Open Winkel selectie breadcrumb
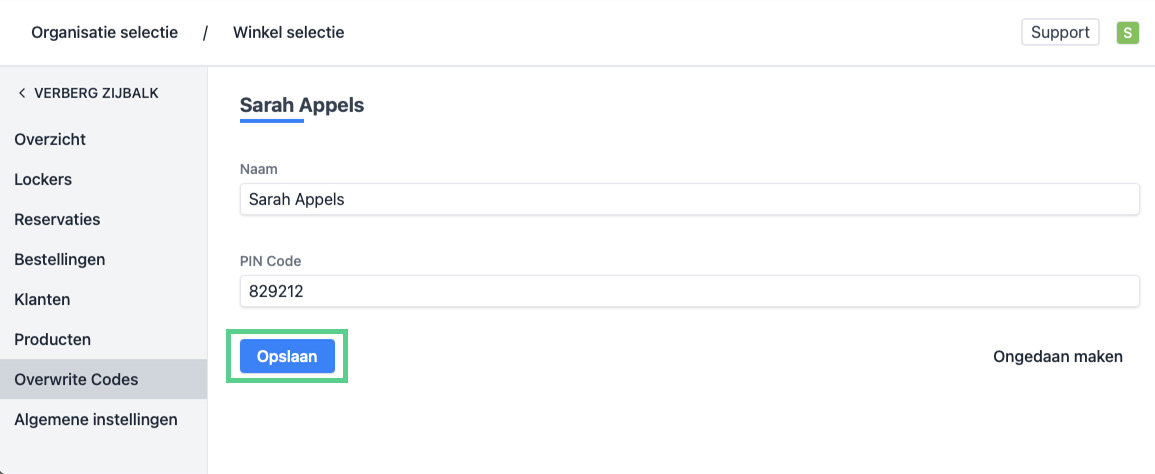This screenshot has height=474, width=1155. pyautogui.click(x=288, y=33)
